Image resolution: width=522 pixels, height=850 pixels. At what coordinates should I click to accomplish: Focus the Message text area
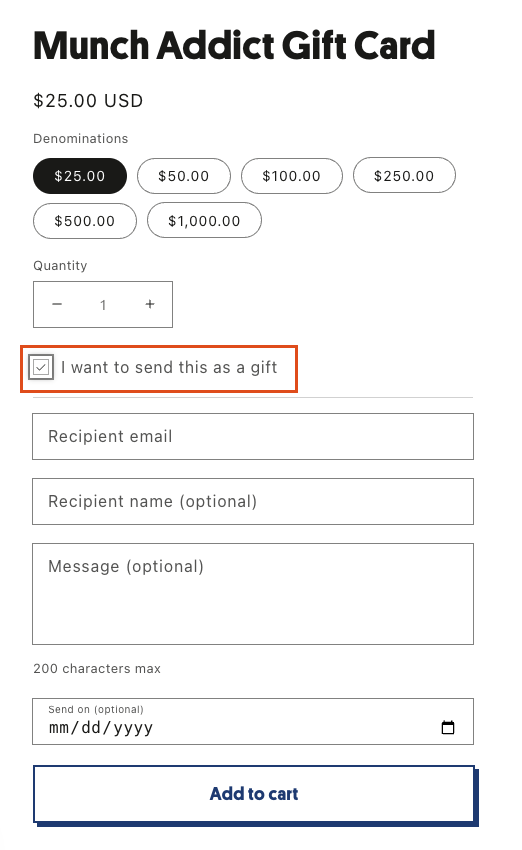tap(253, 594)
